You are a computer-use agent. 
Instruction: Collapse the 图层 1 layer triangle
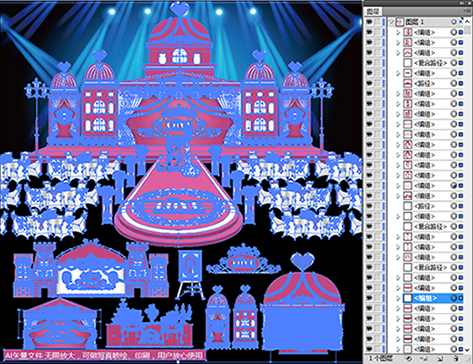(391, 22)
